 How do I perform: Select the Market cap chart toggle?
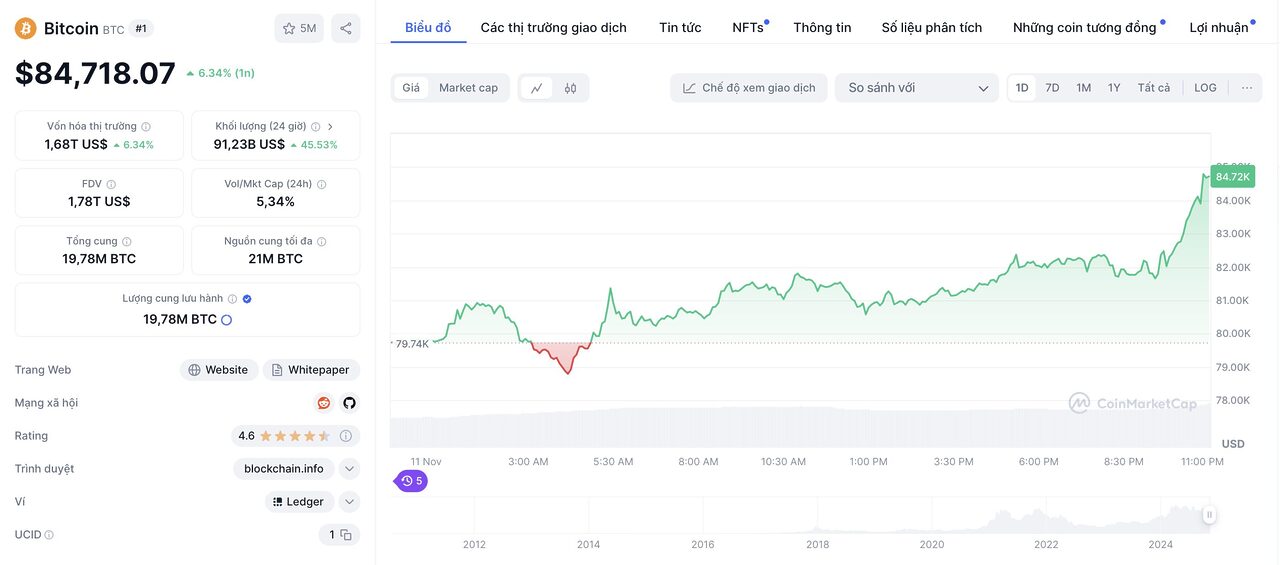click(x=468, y=88)
